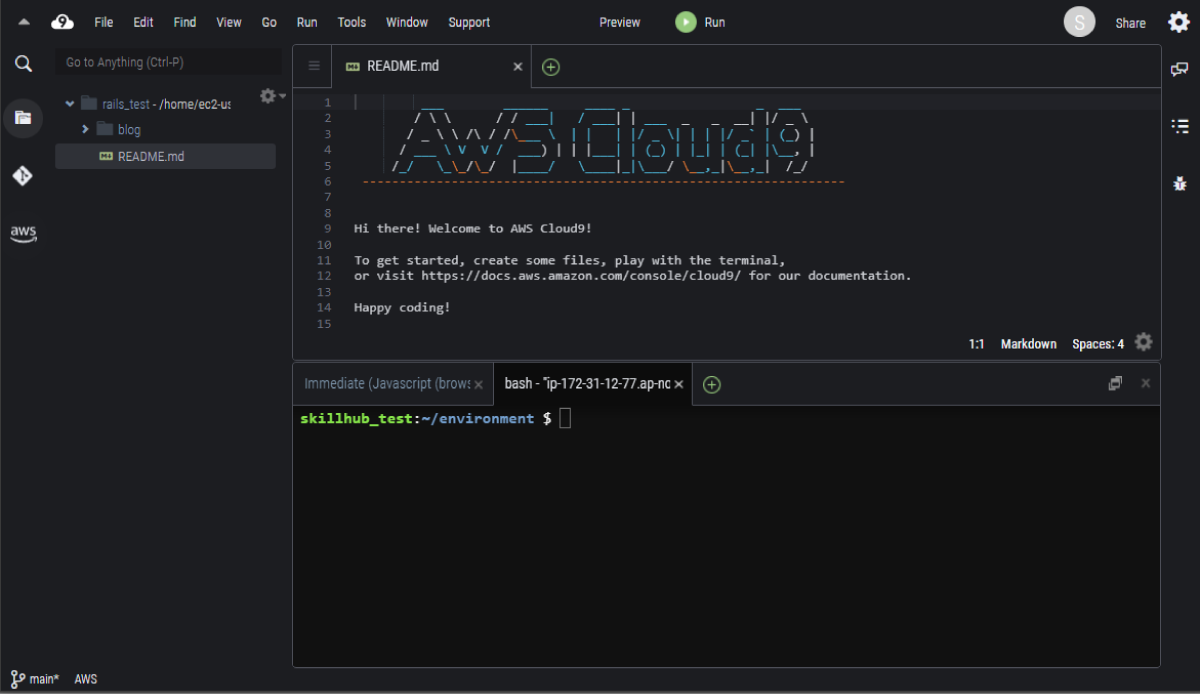Open the Window menu

[x=407, y=22]
